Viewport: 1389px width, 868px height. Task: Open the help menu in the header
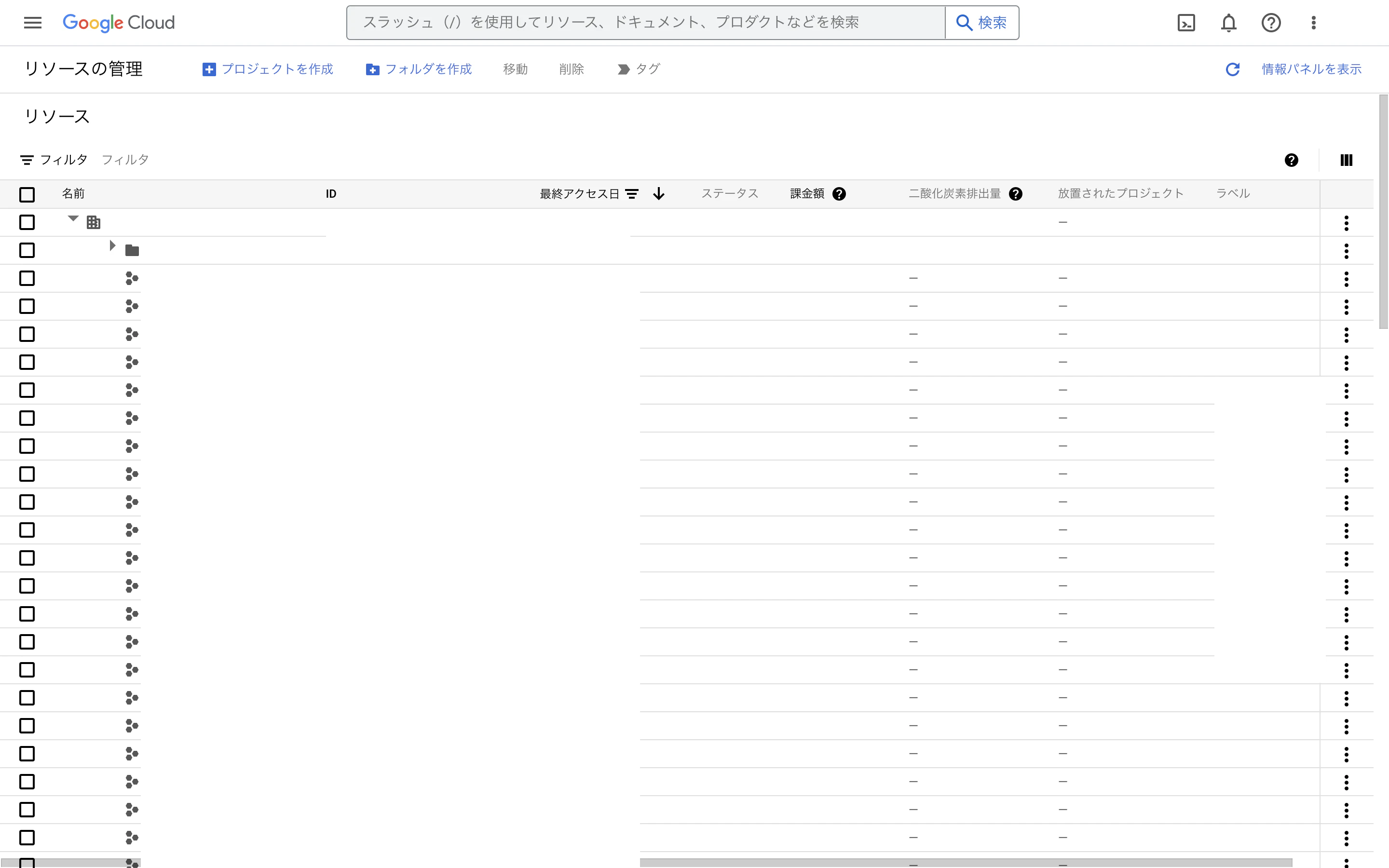[x=1271, y=23]
